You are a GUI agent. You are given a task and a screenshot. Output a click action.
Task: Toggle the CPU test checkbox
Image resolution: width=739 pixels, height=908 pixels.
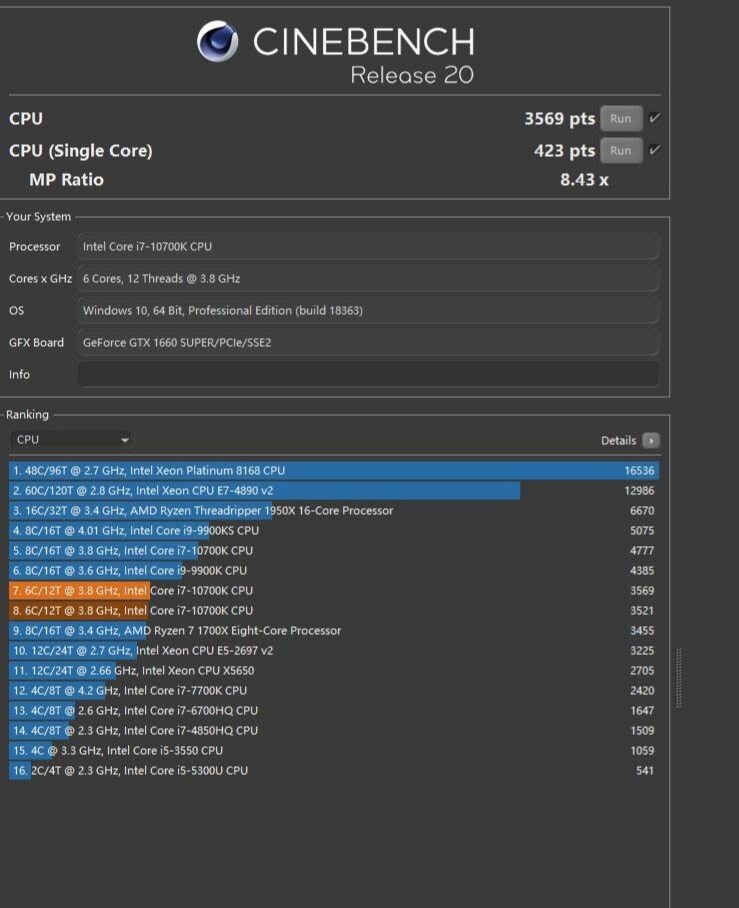[655, 118]
